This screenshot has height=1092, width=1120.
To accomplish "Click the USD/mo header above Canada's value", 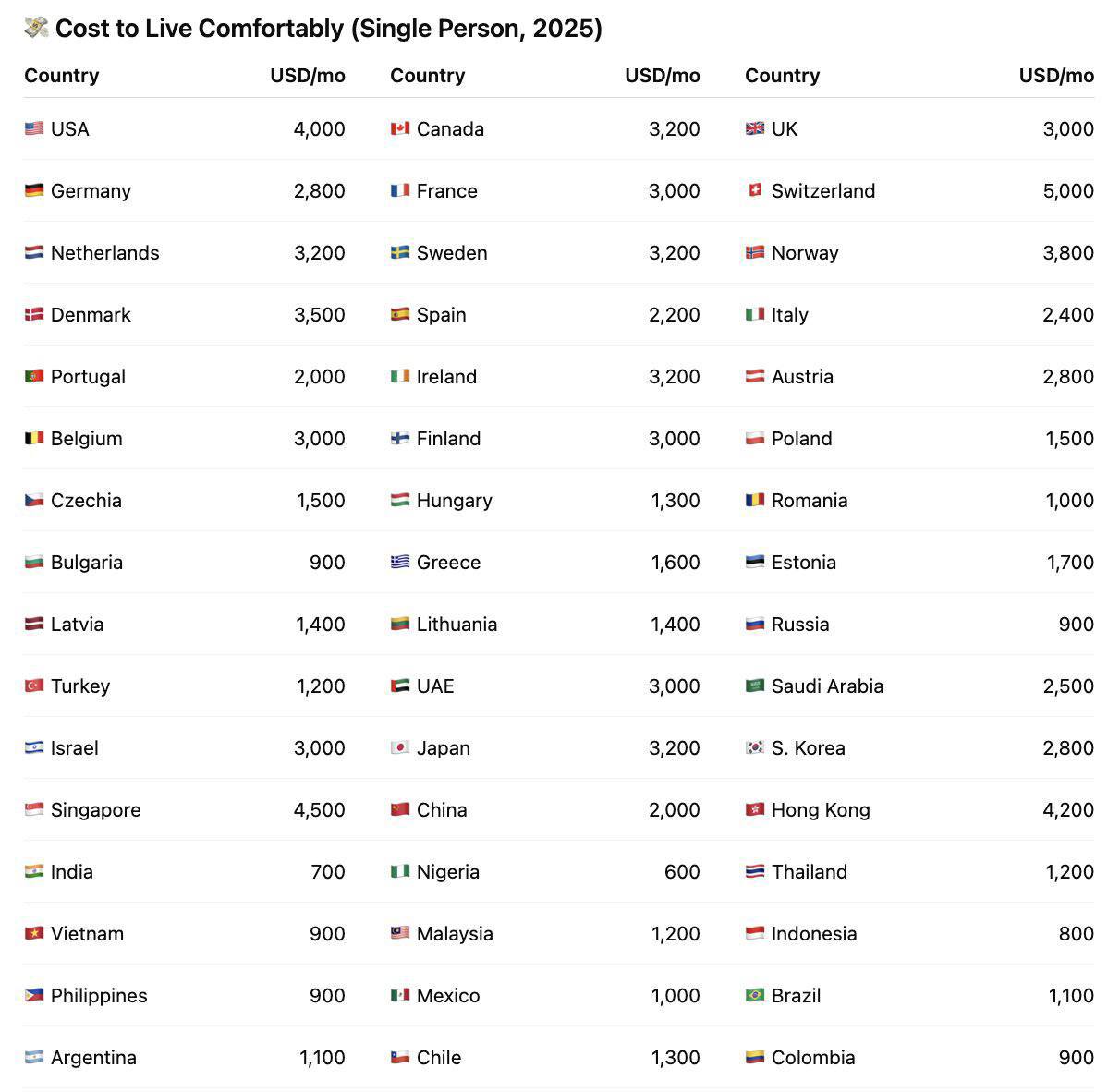I will pyautogui.click(x=662, y=76).
